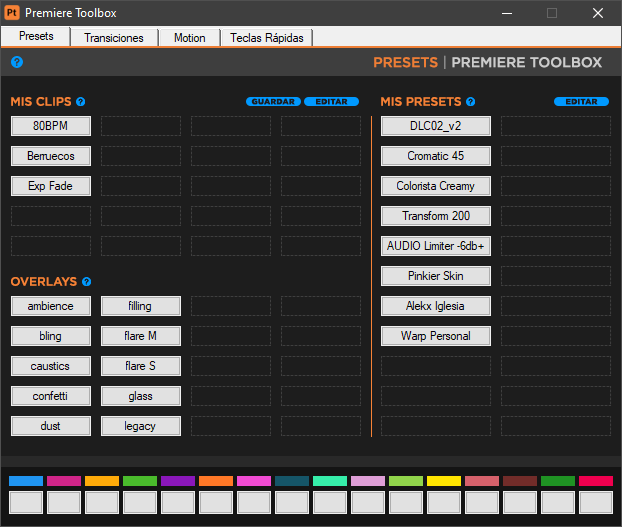Select the dark teal color swatch
Screen dimensions: 622x527
[x=292, y=481]
